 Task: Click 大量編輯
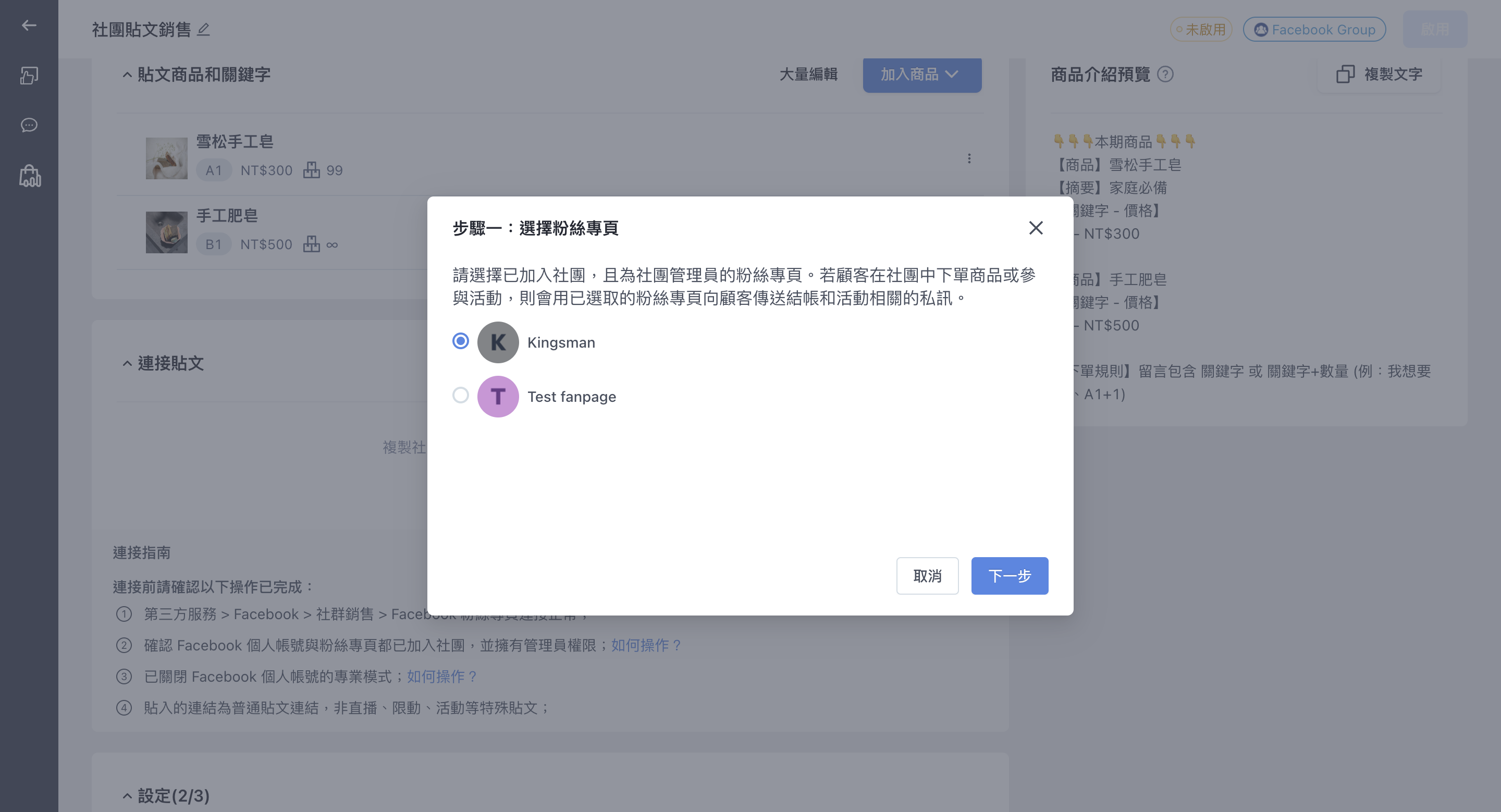point(808,75)
